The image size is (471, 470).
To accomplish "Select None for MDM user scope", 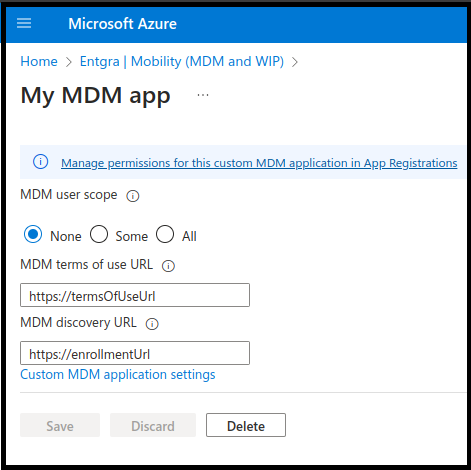I will coord(33,234).
